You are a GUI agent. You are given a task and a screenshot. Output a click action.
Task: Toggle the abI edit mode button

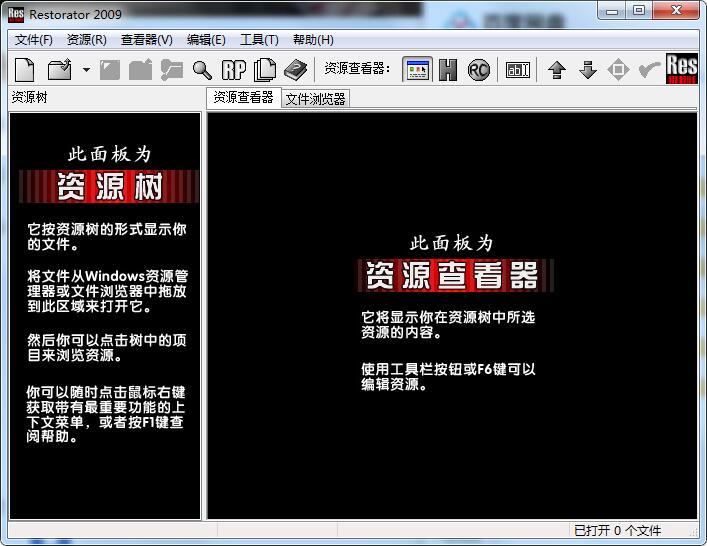coord(518,70)
